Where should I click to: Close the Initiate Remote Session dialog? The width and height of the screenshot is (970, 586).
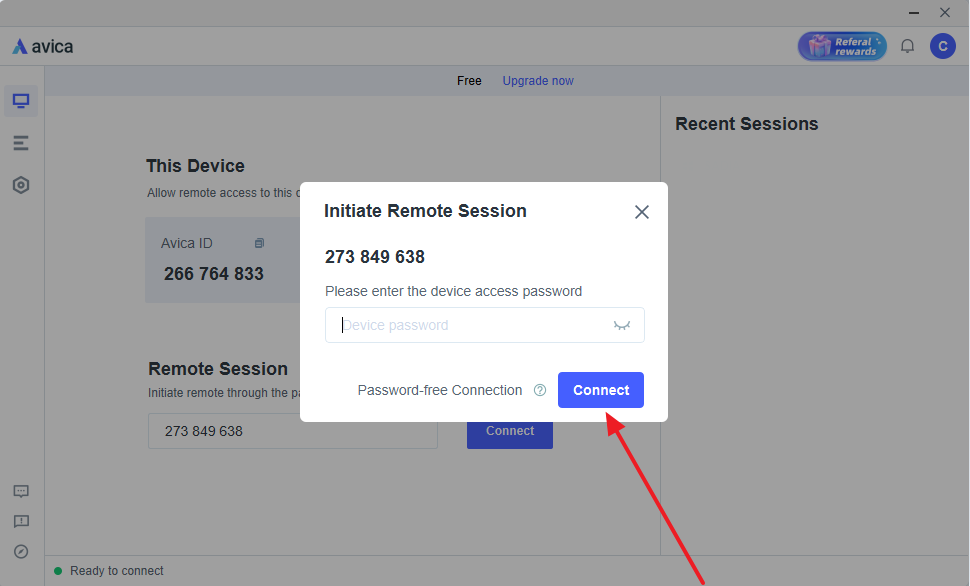(x=641, y=211)
